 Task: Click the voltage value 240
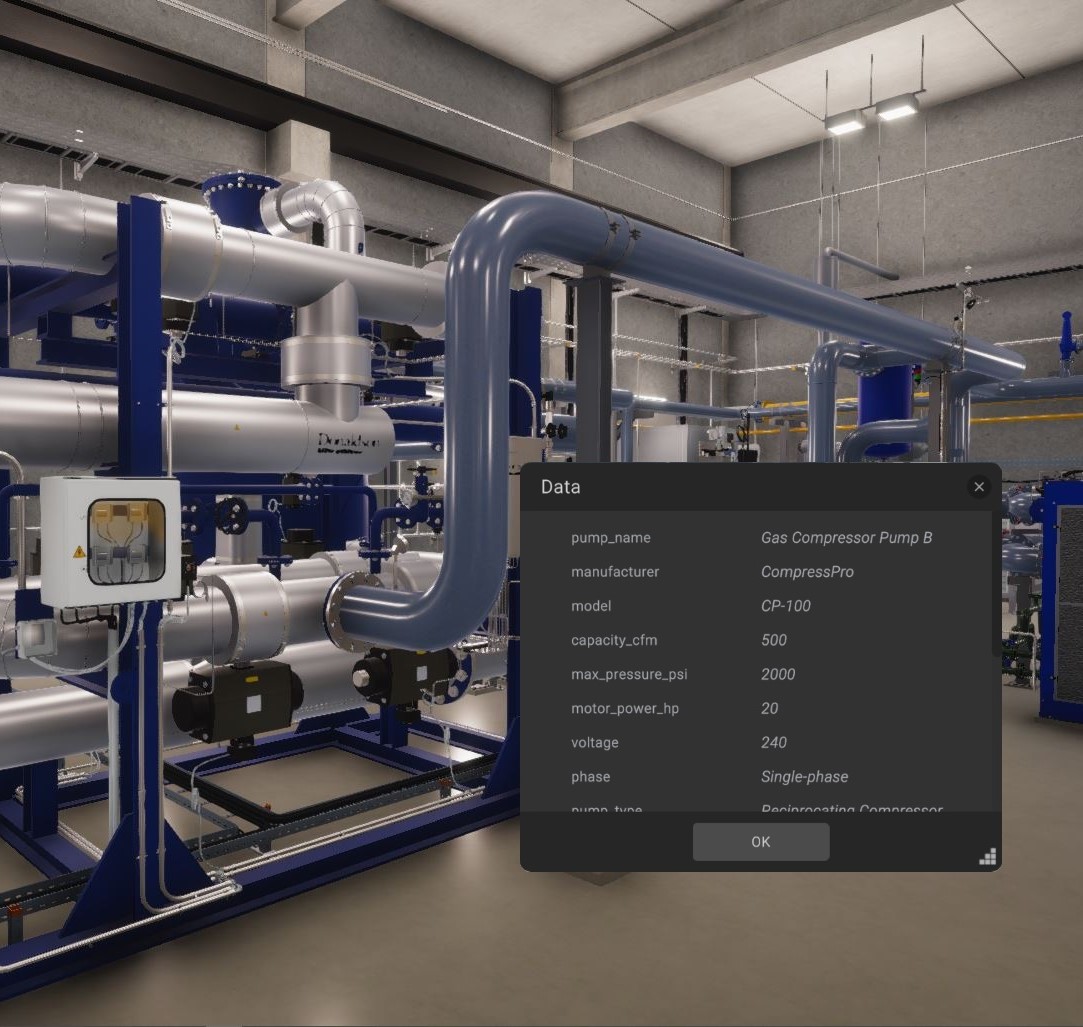point(773,742)
